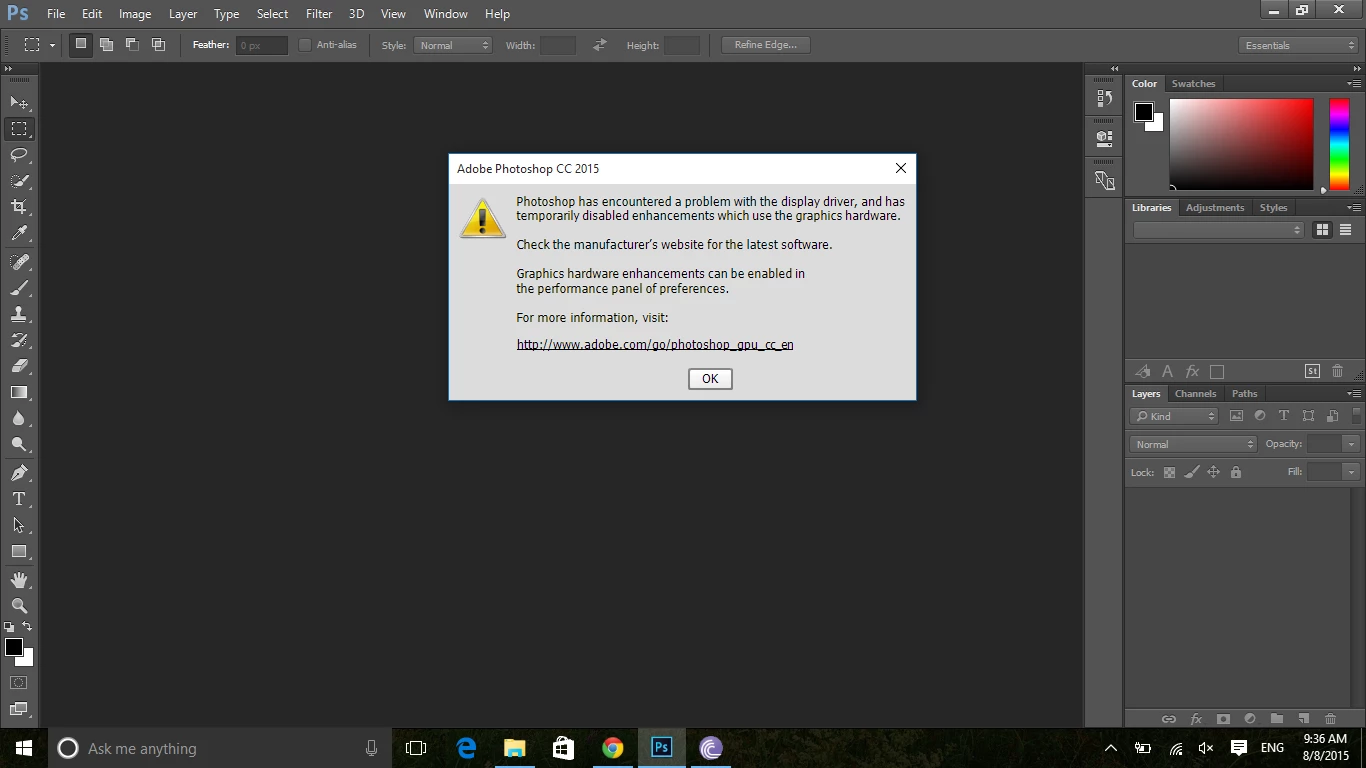Select the Spot Healing Brush tool
This screenshot has width=1366, height=768.
[x=19, y=262]
